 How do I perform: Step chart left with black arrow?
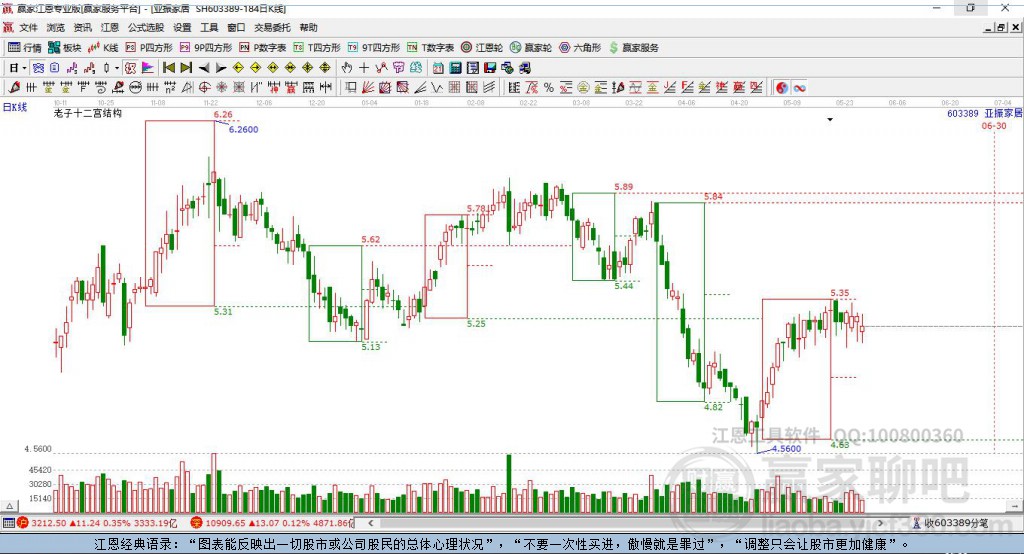(204, 68)
